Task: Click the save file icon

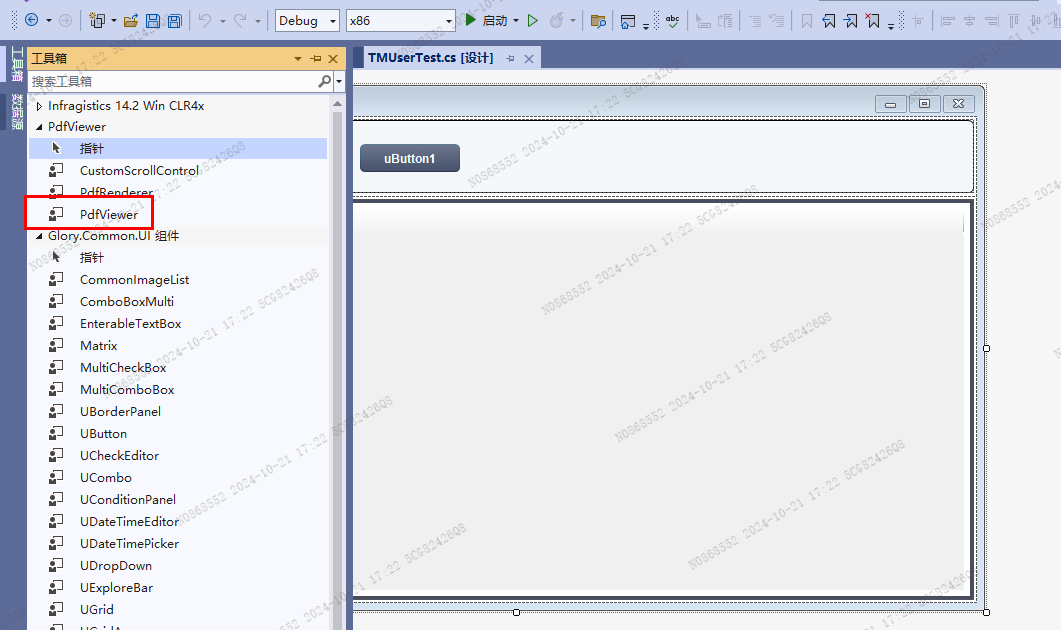Action: [x=154, y=21]
